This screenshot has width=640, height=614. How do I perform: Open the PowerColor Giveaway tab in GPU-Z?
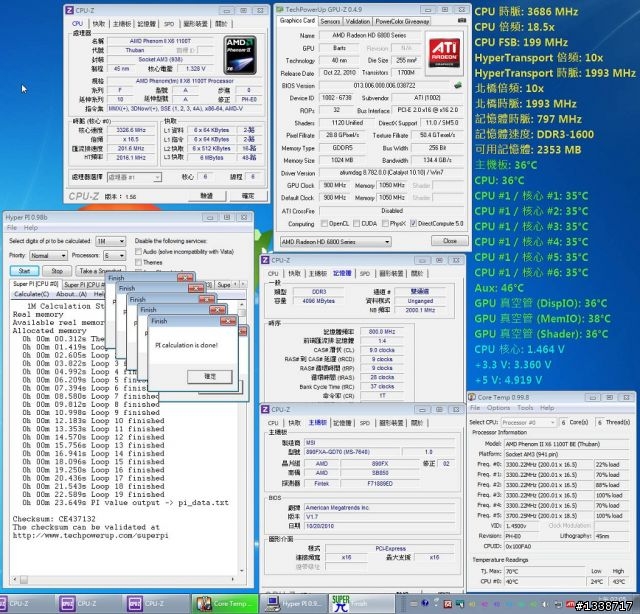(x=402, y=21)
